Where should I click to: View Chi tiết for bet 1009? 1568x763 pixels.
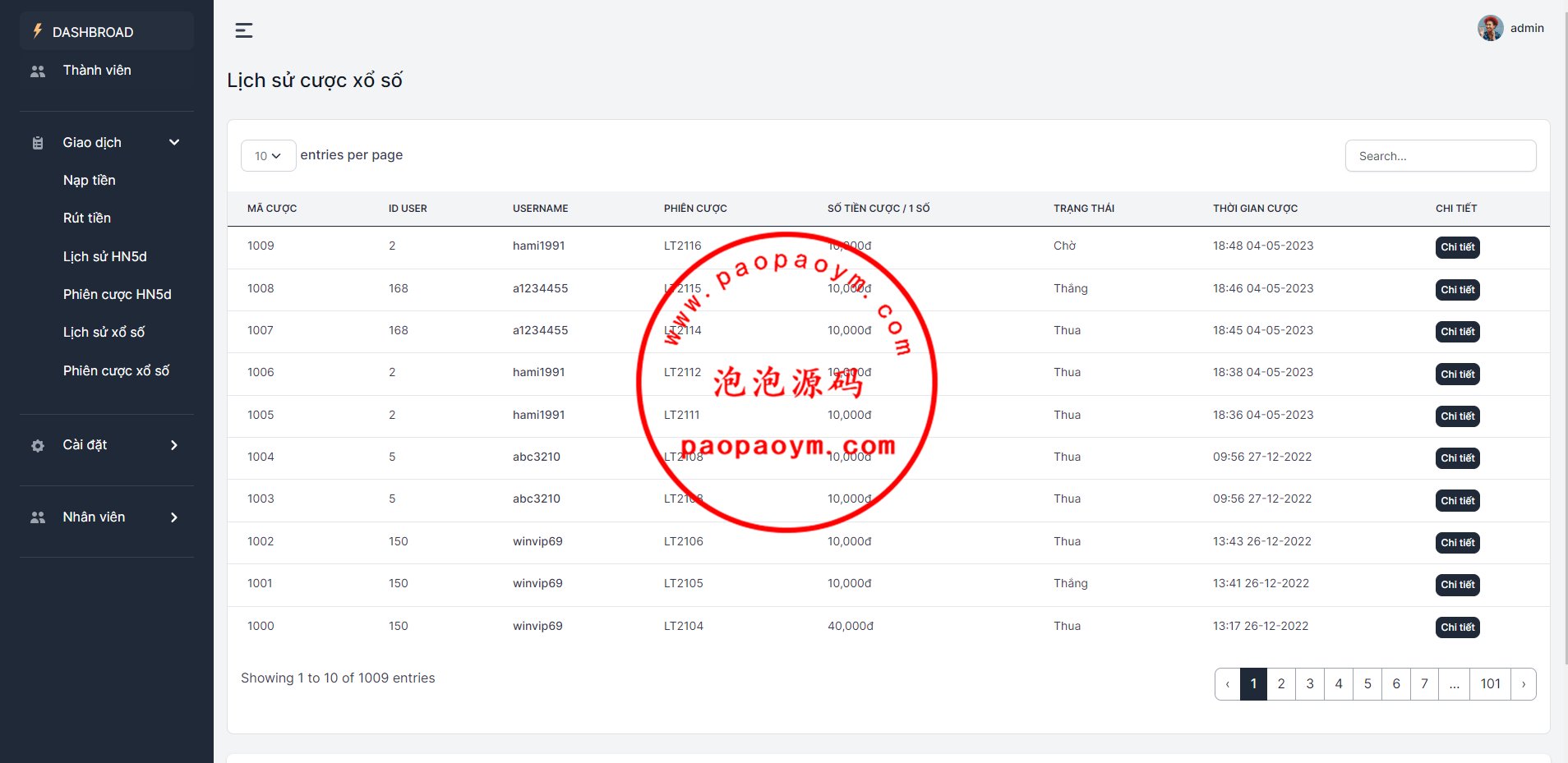1457,247
